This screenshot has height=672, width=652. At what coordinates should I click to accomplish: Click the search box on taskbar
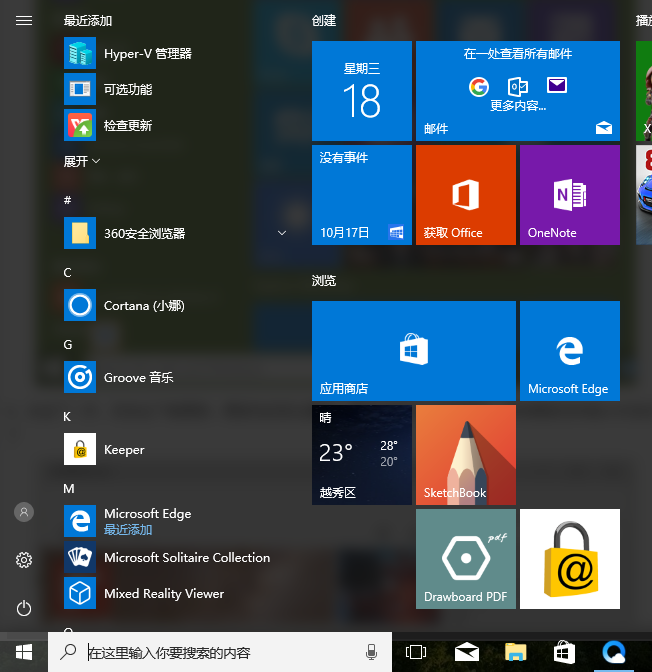click(220, 653)
